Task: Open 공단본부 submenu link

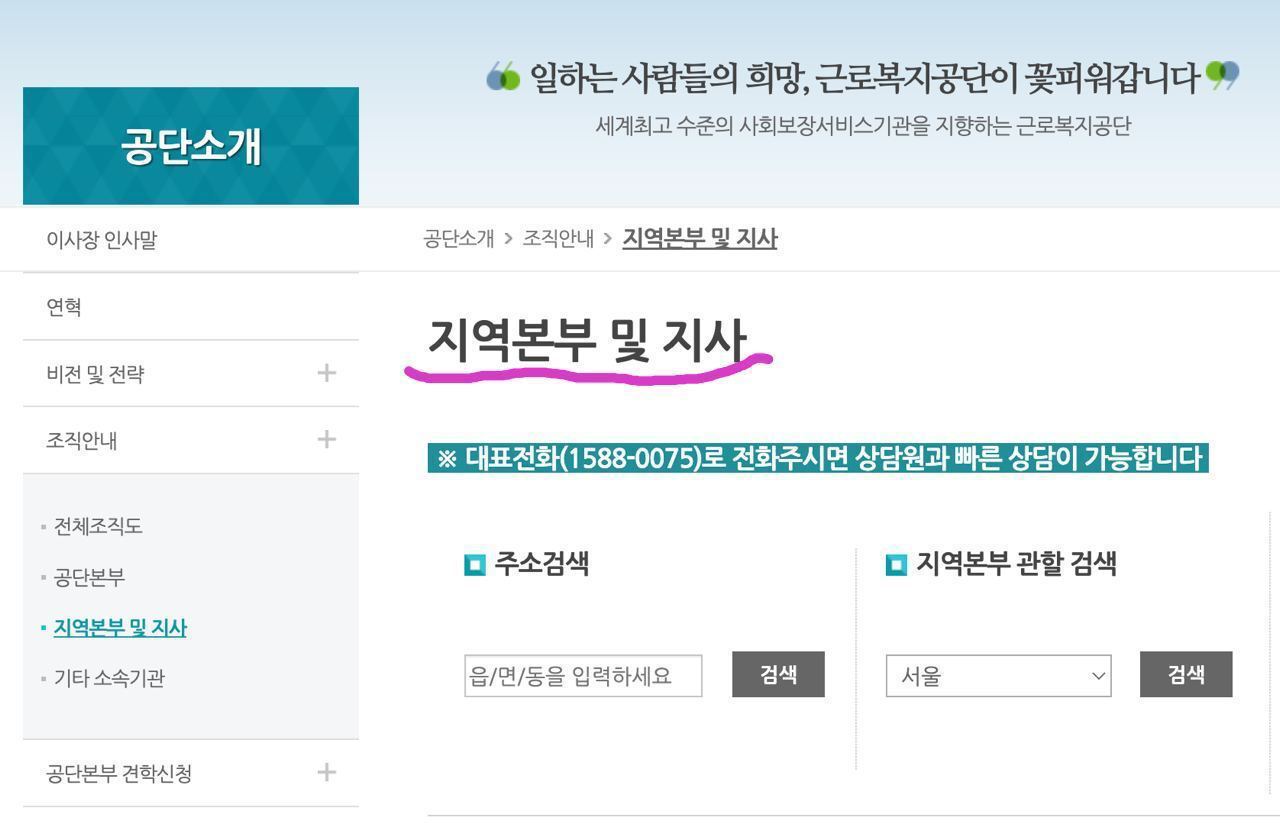Action: (89, 577)
